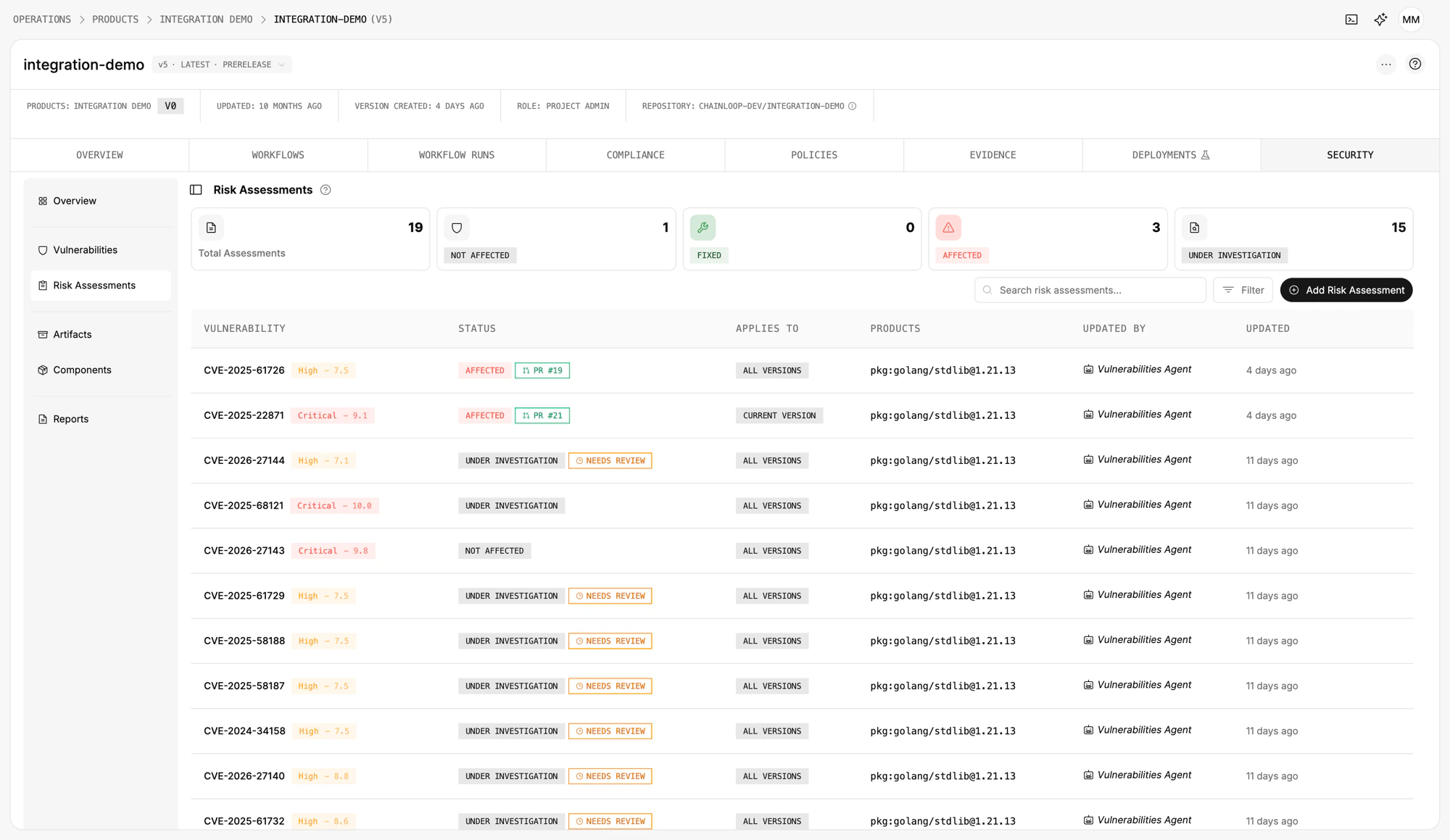Viewport: 1450px width, 840px height.
Task: Click the Total Assessments document icon
Action: click(x=211, y=228)
